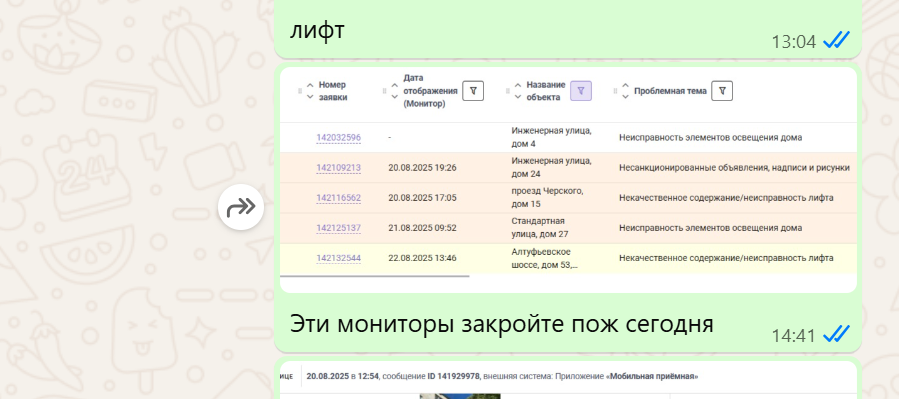Image resolution: width=899 pixels, height=399 pixels.
Task: Open filter for Дата отображения column
Action: click(x=473, y=91)
